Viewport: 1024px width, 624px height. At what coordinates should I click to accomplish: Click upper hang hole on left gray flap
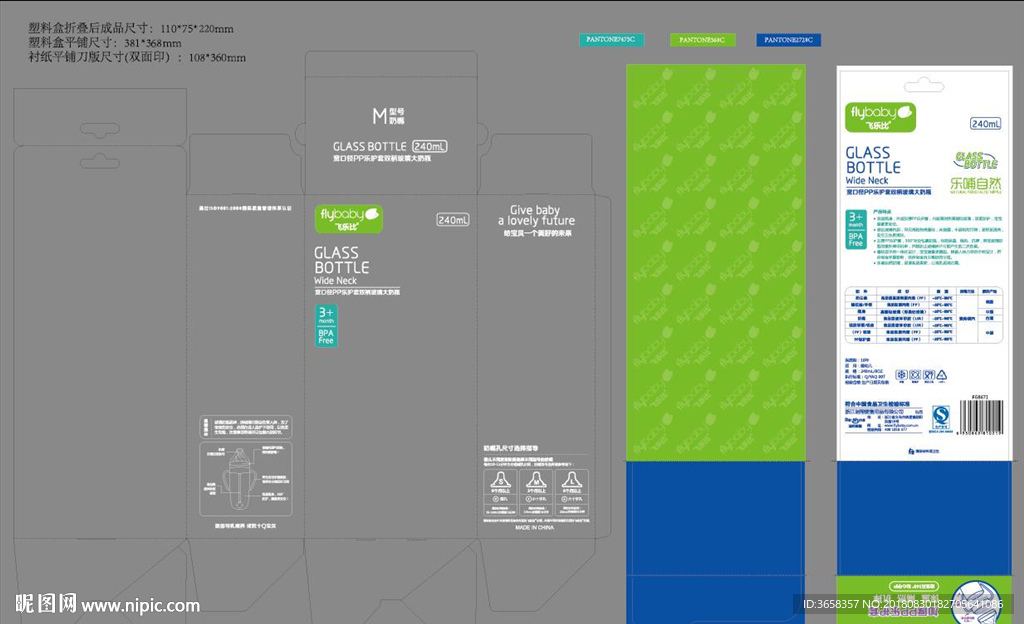point(100,130)
